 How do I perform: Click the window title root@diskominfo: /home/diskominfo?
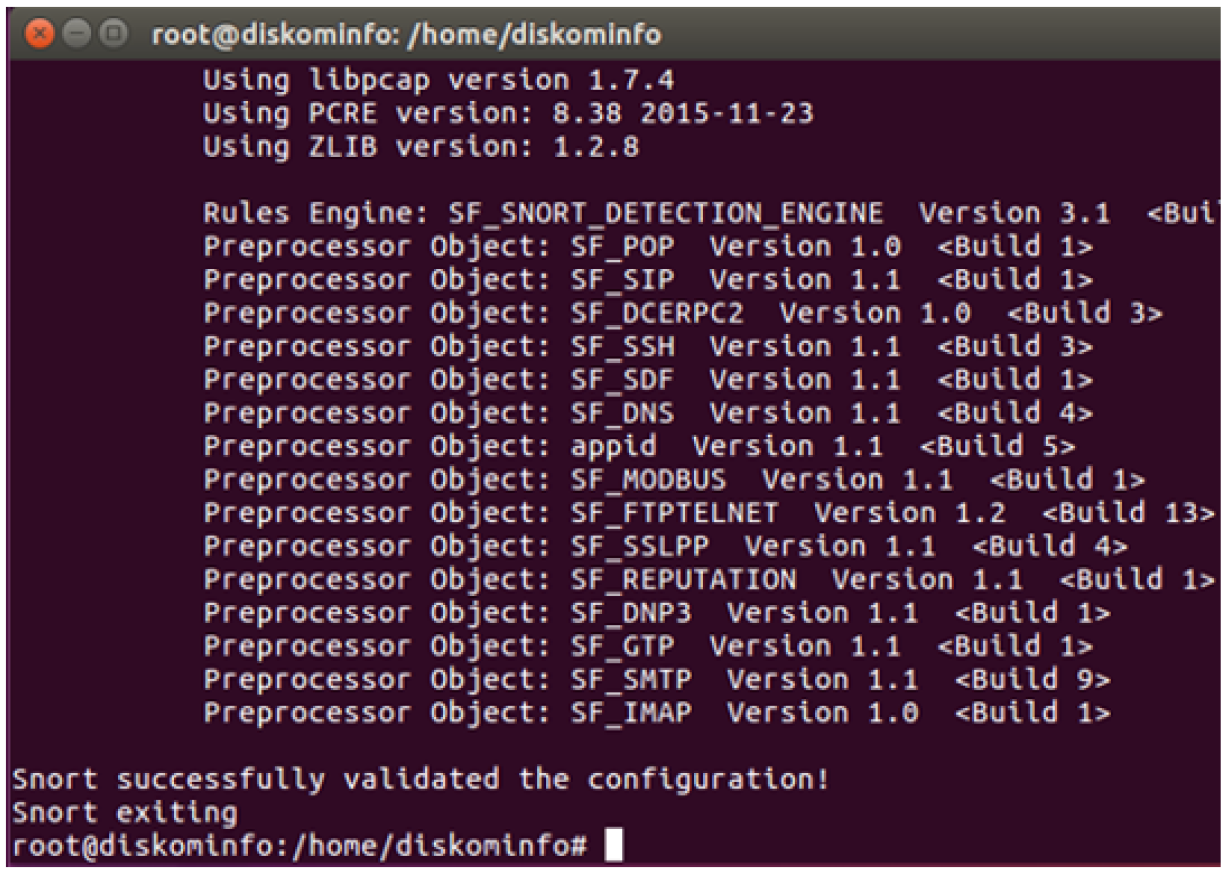406,35
